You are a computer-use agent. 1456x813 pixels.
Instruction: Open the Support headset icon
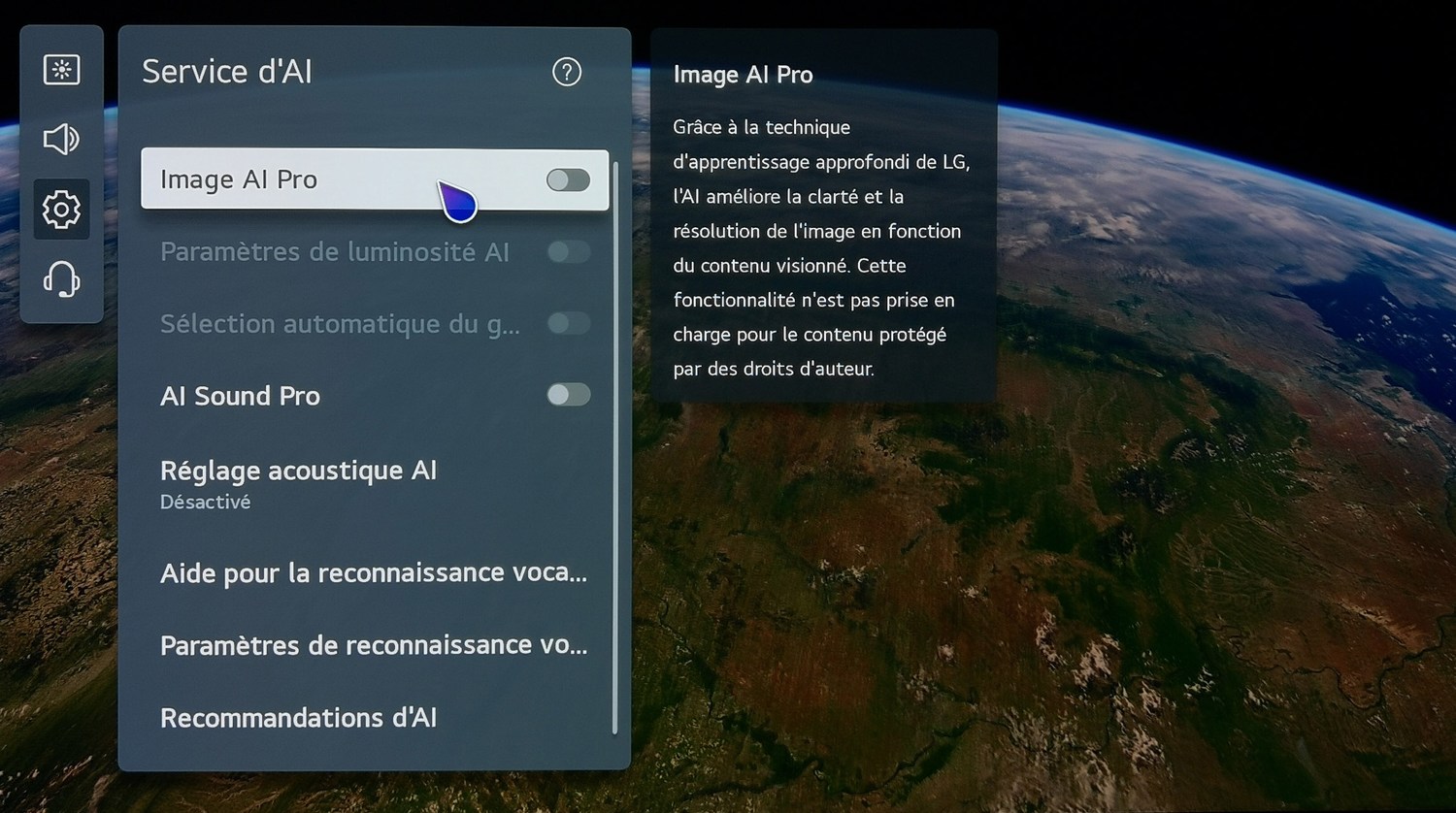click(x=61, y=279)
